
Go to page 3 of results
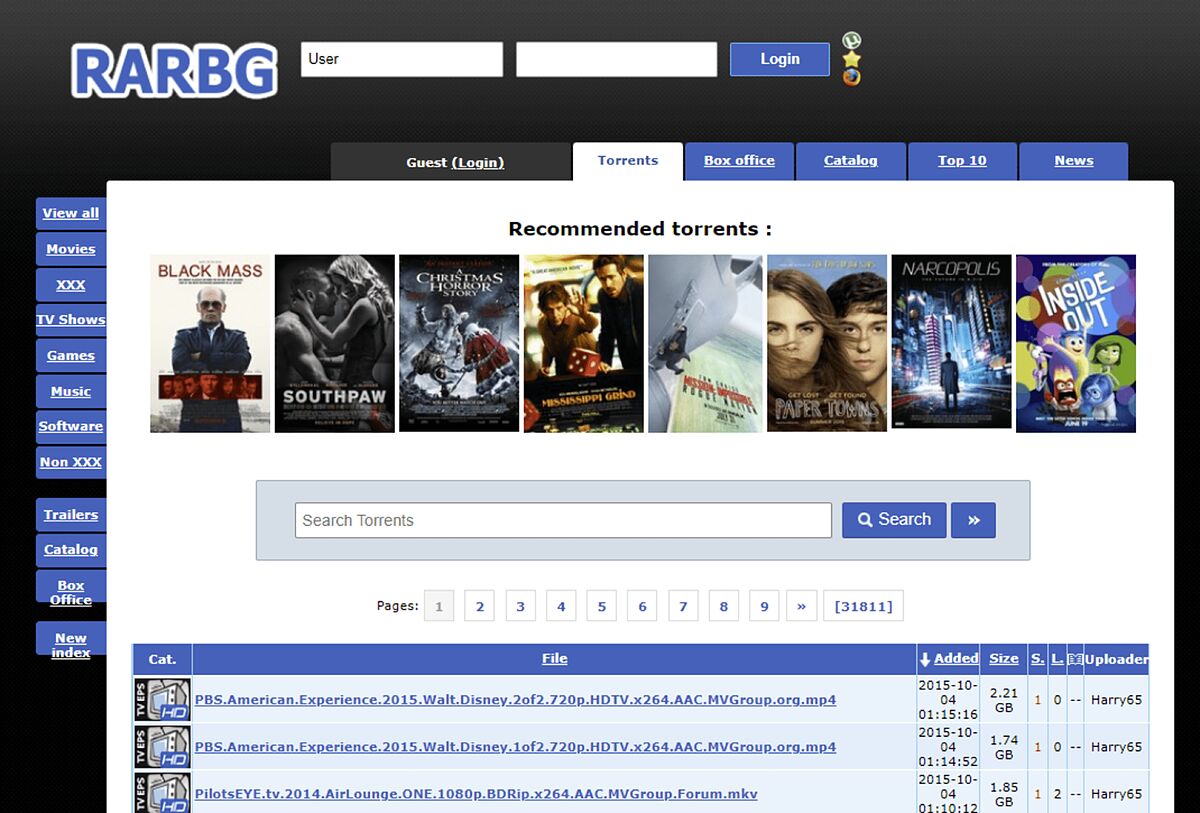(521, 606)
